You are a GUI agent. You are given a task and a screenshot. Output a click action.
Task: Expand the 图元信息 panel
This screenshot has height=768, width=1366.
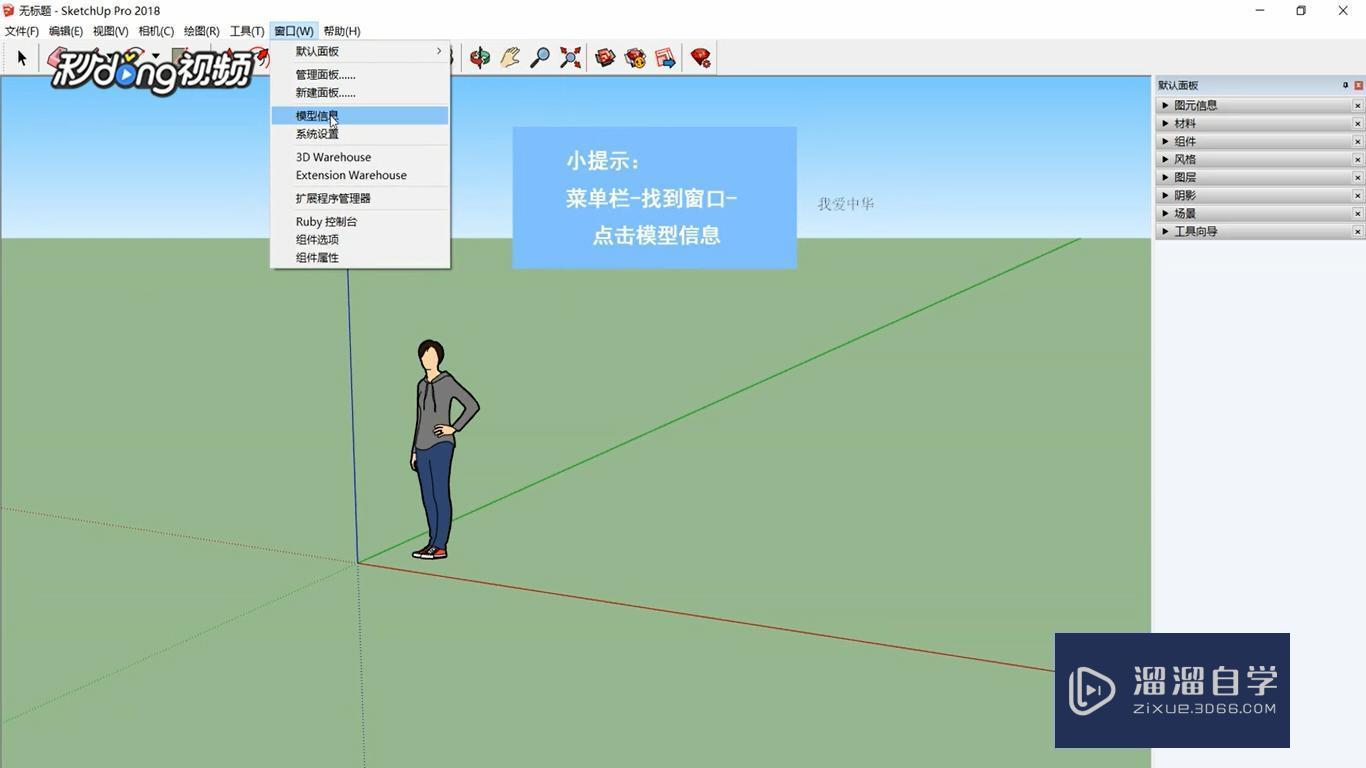[x=1165, y=105]
